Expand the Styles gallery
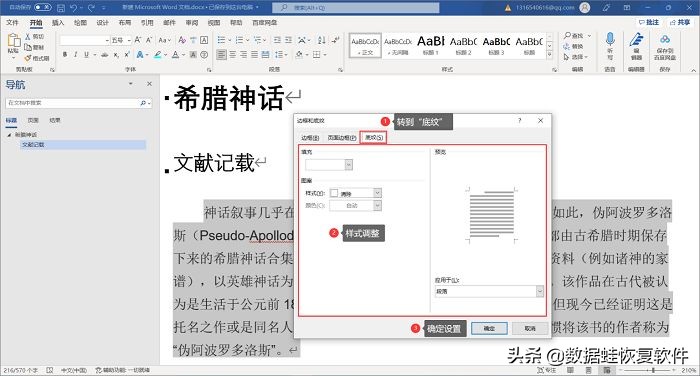 pos(550,55)
